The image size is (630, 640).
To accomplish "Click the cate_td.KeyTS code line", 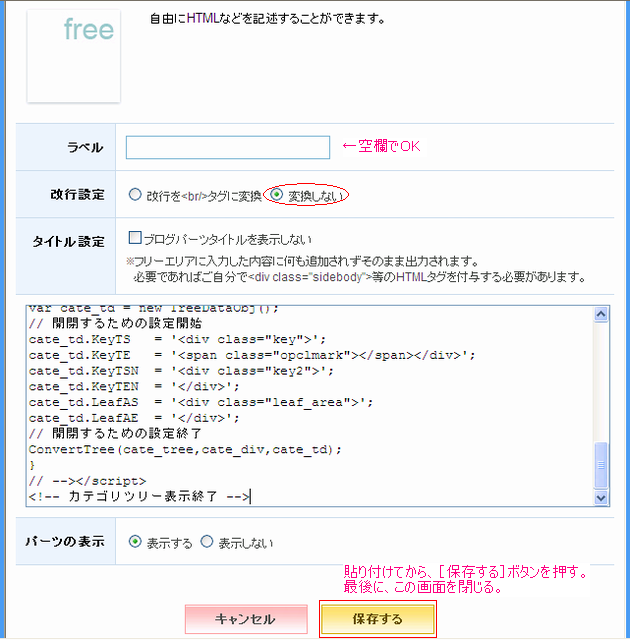I will tap(177, 339).
